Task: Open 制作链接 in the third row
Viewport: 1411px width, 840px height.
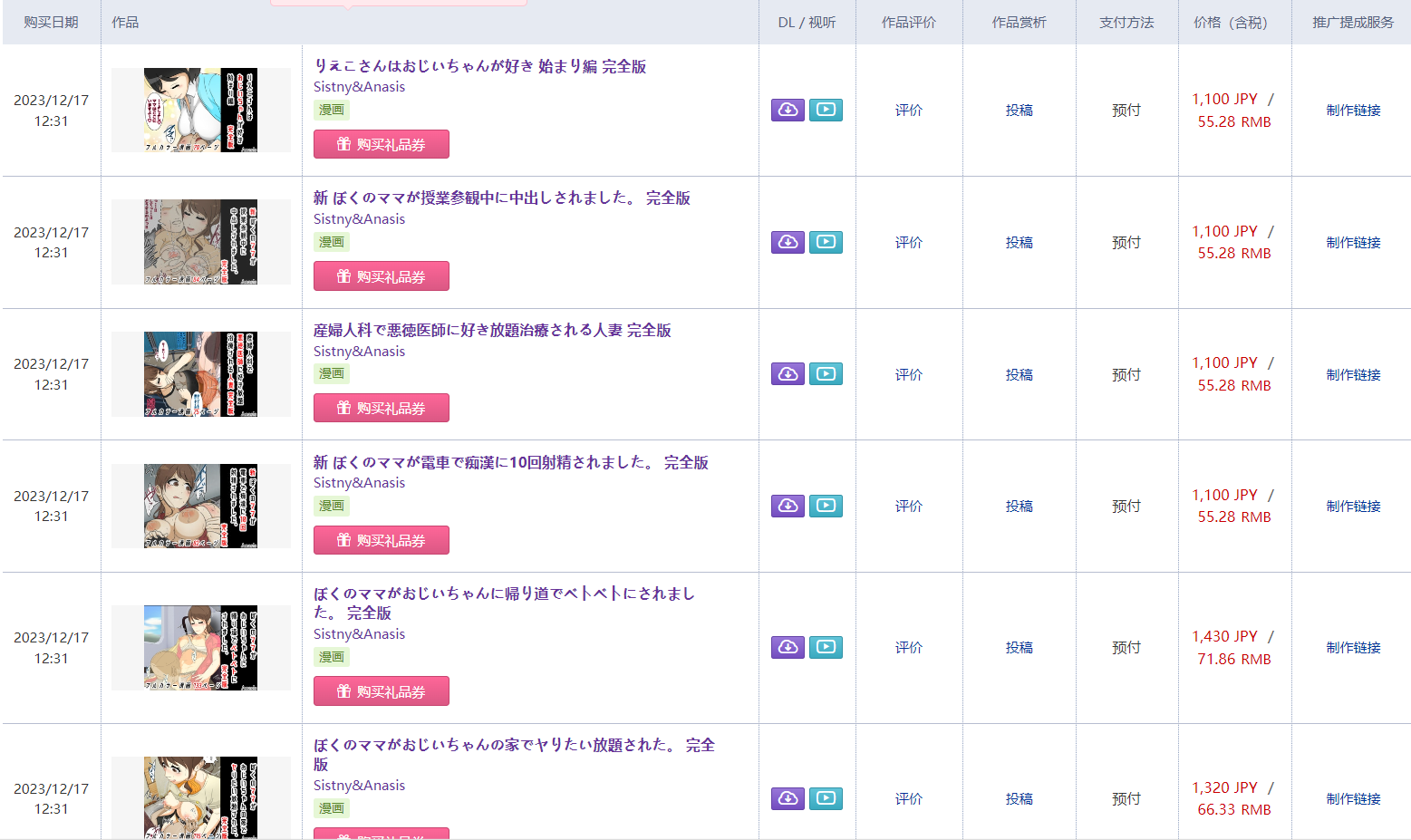Action: [1353, 374]
